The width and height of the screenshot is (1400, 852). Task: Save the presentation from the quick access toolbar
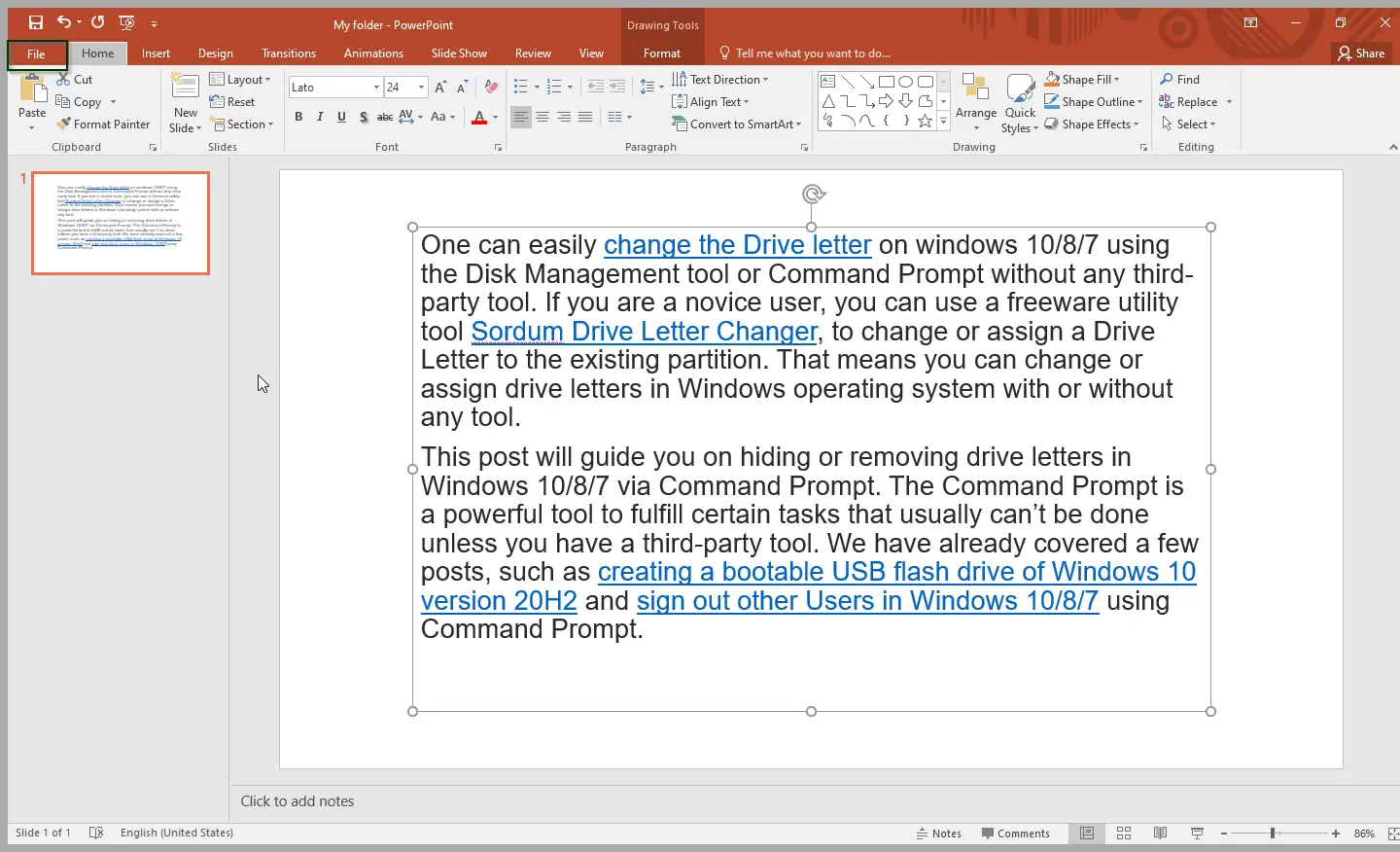click(36, 22)
